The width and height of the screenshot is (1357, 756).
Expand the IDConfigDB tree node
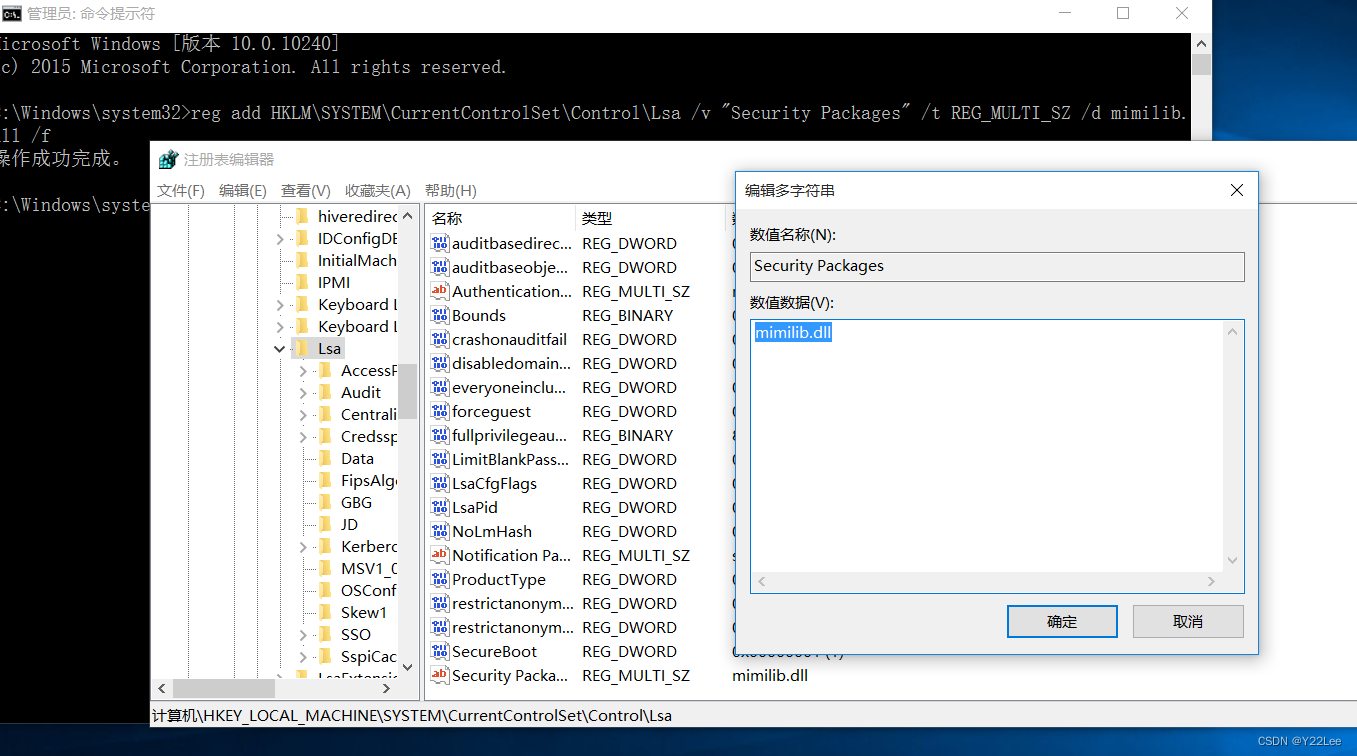coord(280,238)
